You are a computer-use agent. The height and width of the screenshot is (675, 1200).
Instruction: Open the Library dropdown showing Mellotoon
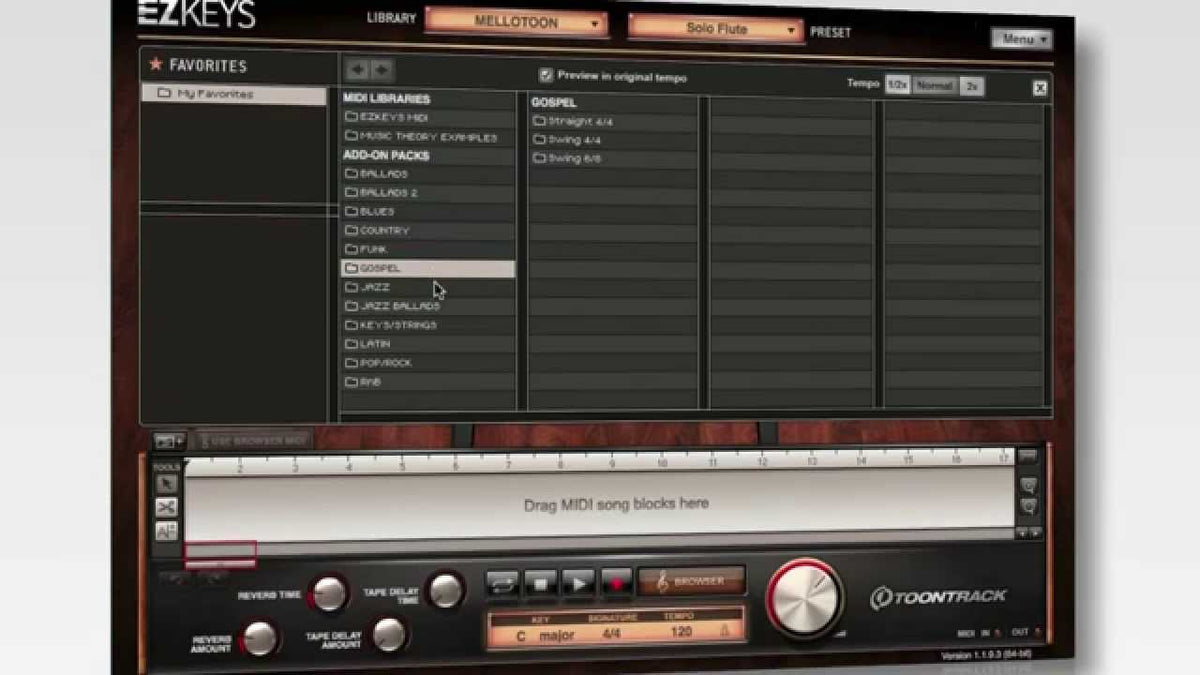(516, 23)
